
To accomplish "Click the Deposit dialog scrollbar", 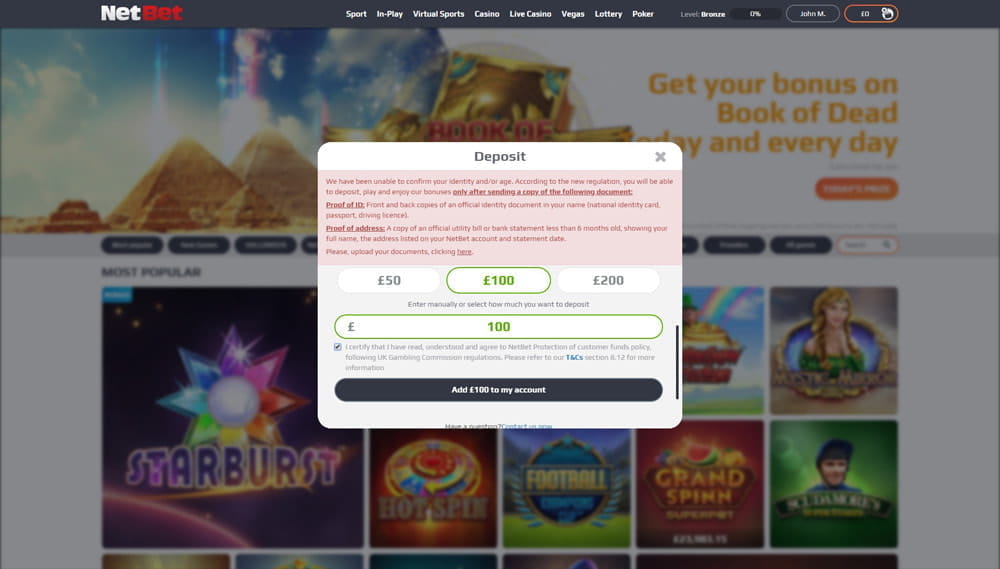I will coord(677,362).
